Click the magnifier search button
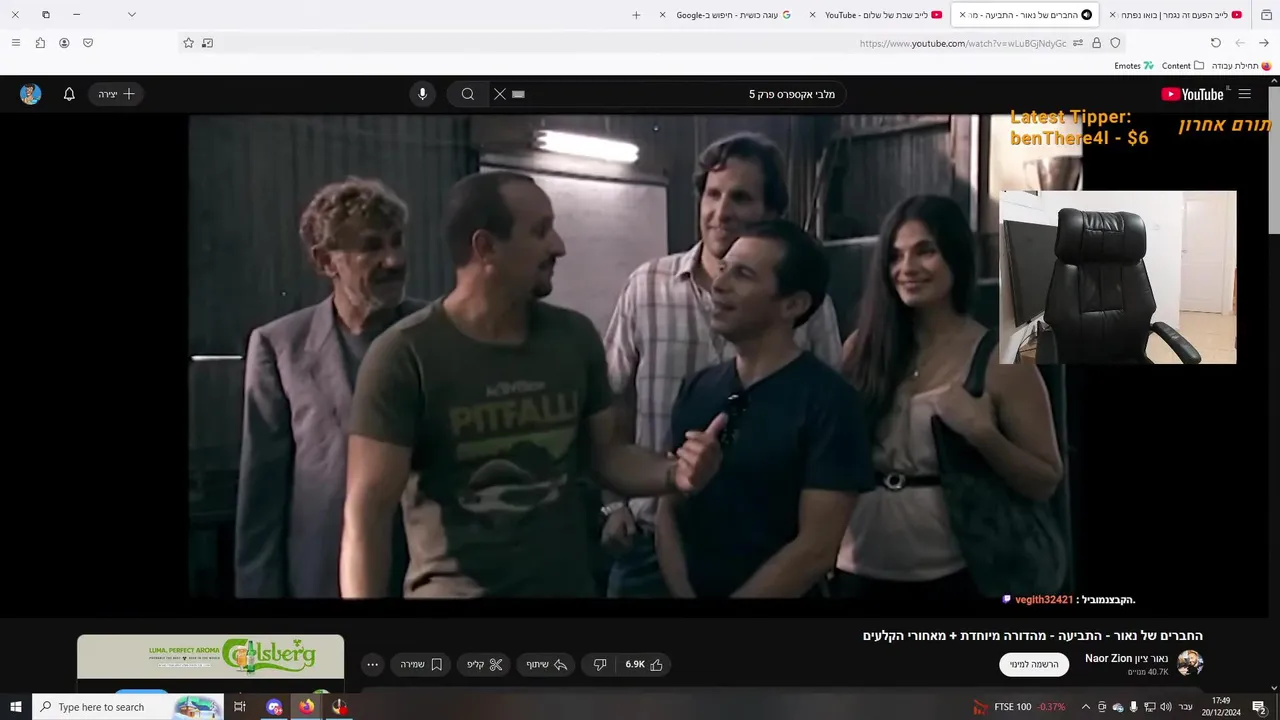This screenshot has height=720, width=1280. [467, 94]
